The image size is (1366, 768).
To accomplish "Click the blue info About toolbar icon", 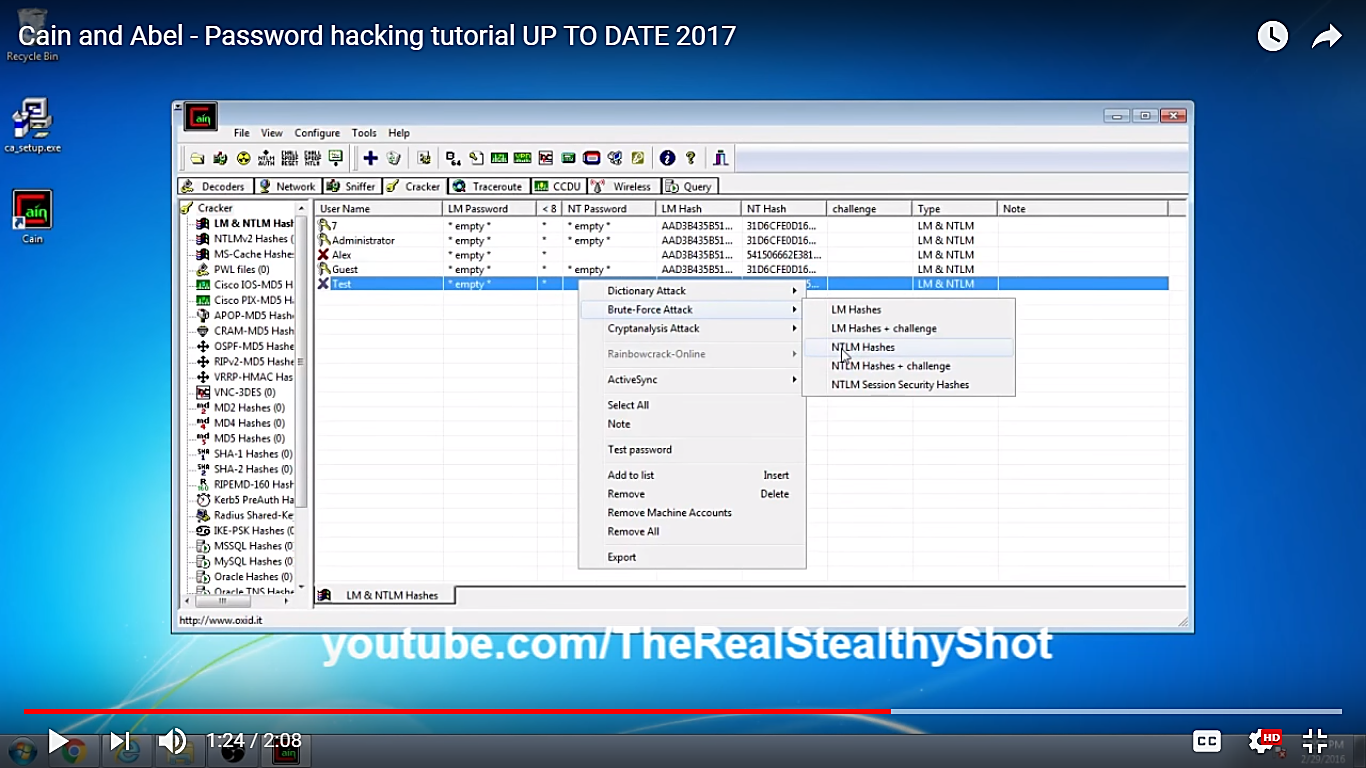I will click(x=667, y=158).
